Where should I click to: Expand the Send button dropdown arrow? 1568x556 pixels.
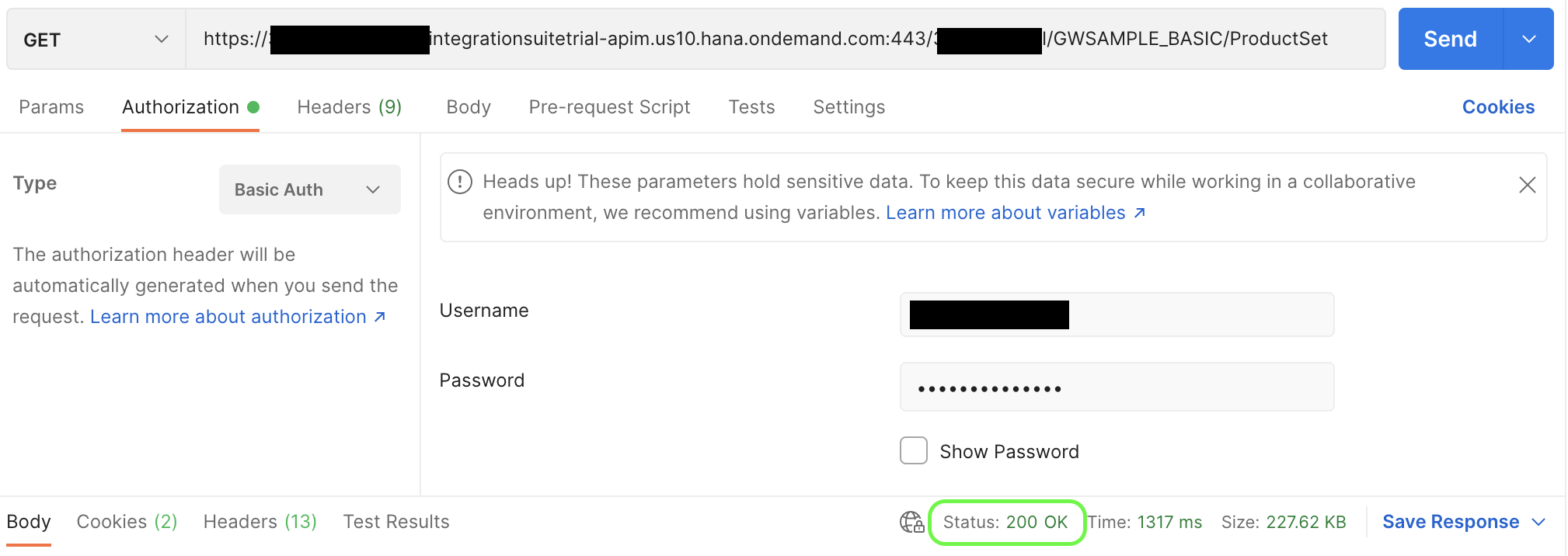1528,40
